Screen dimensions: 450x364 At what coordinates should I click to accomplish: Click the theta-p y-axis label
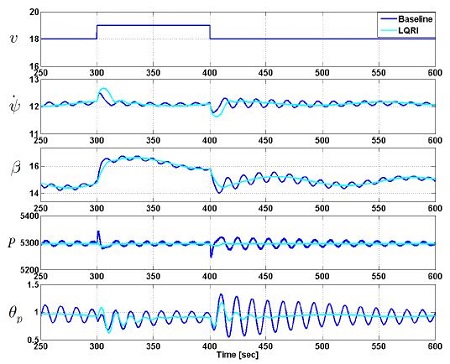pyautogui.click(x=16, y=313)
